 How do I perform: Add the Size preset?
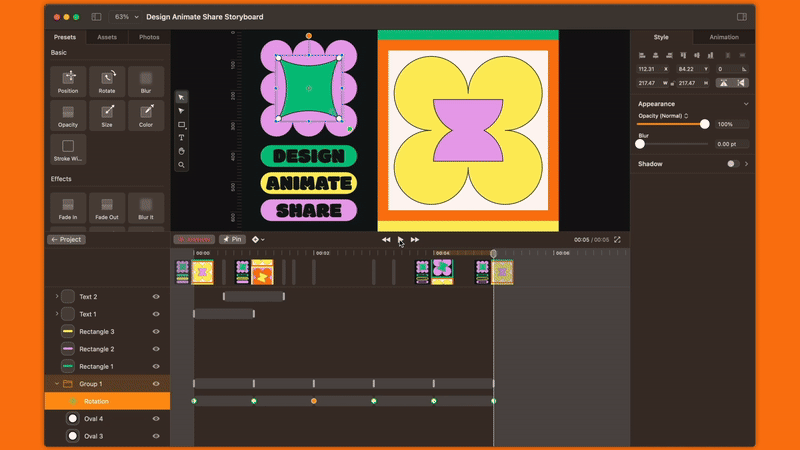pos(107,115)
